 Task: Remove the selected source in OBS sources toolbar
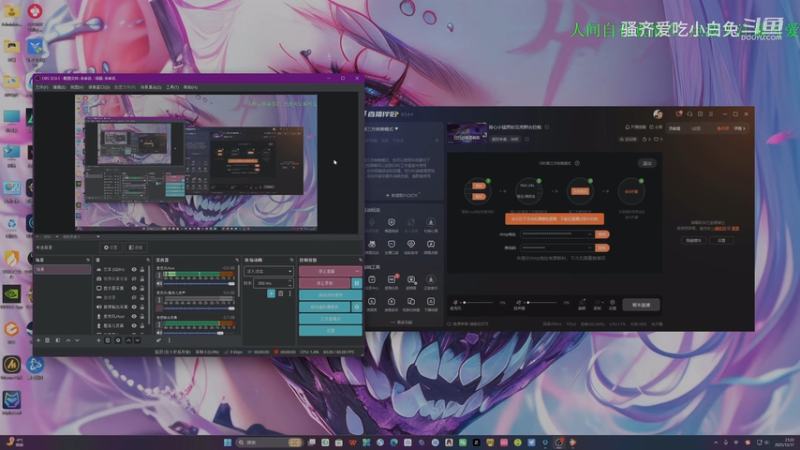pyautogui.click(x=108, y=340)
